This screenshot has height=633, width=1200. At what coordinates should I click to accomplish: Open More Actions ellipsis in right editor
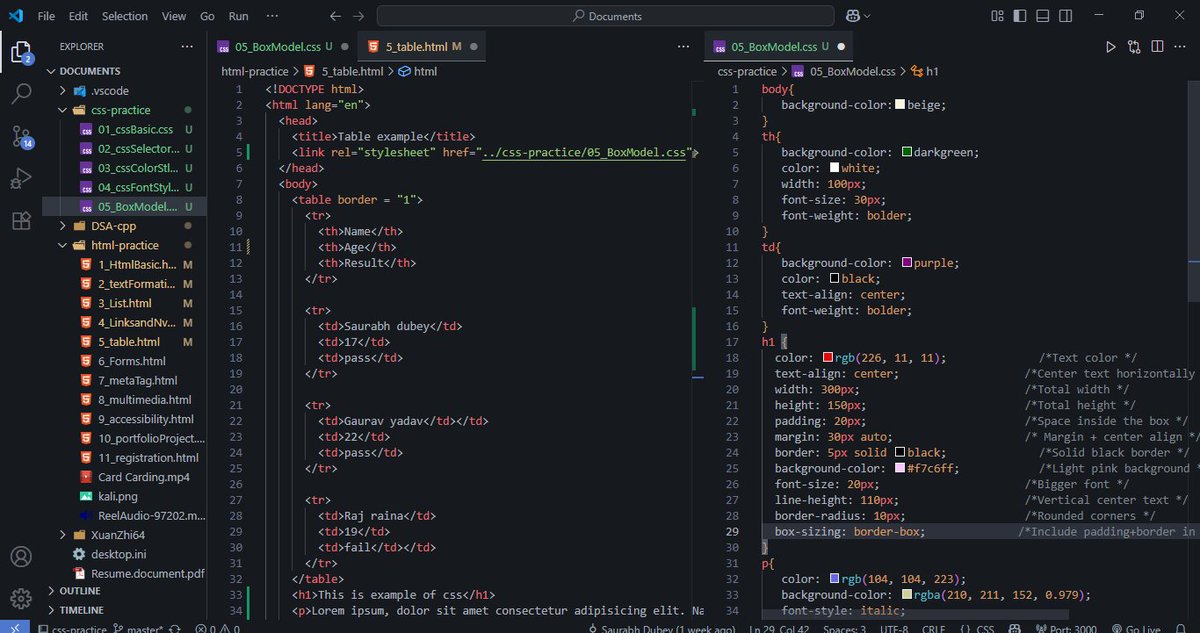pos(1182,47)
